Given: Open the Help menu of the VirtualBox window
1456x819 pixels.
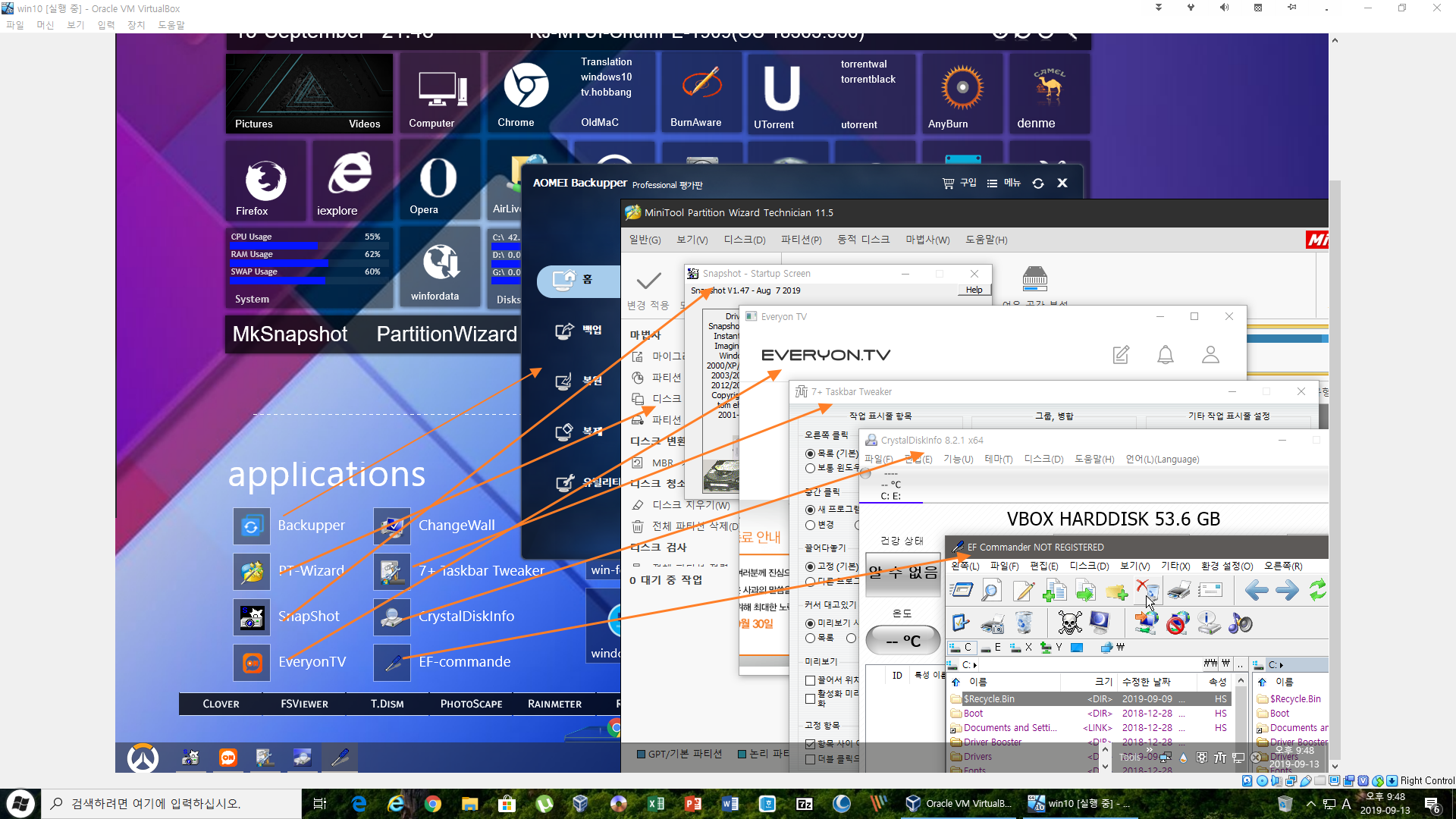Looking at the screenshot, I should pyautogui.click(x=171, y=25).
